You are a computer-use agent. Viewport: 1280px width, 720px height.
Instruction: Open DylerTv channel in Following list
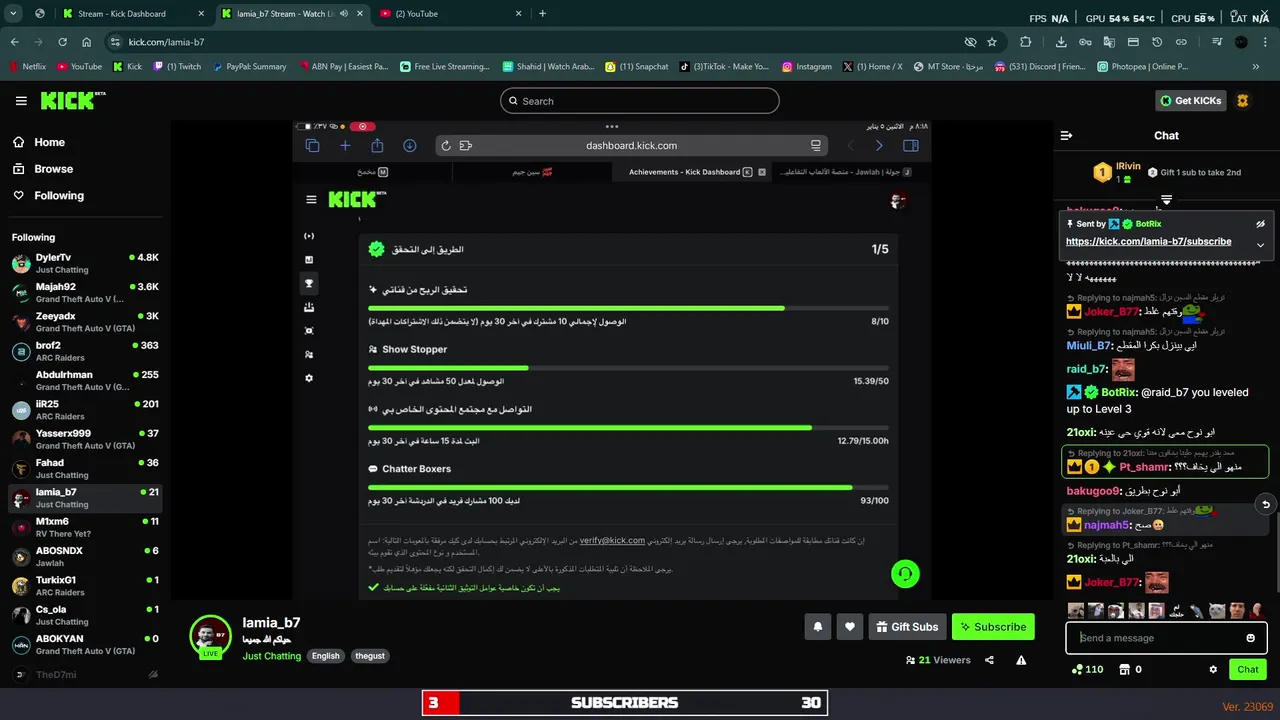(85, 263)
